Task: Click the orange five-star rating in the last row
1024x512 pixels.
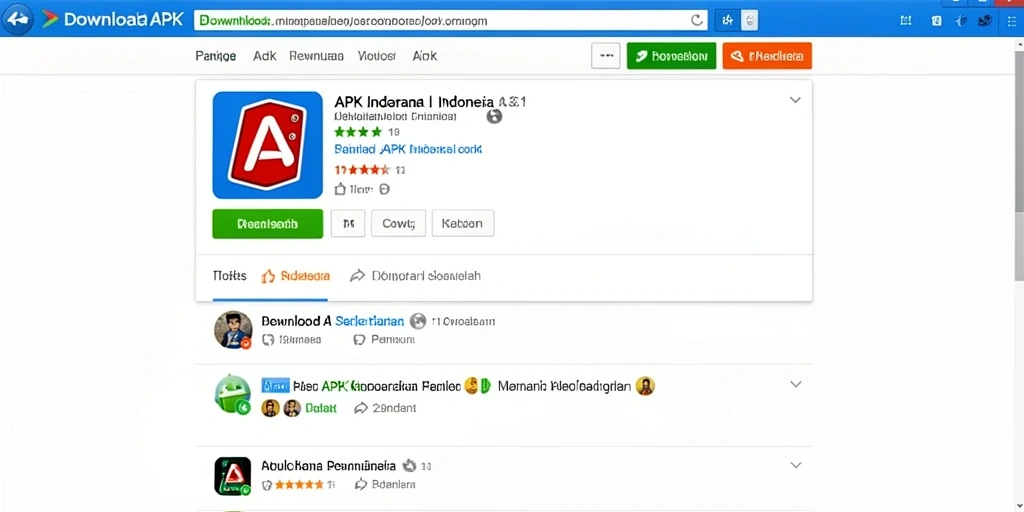Action: [x=300, y=485]
